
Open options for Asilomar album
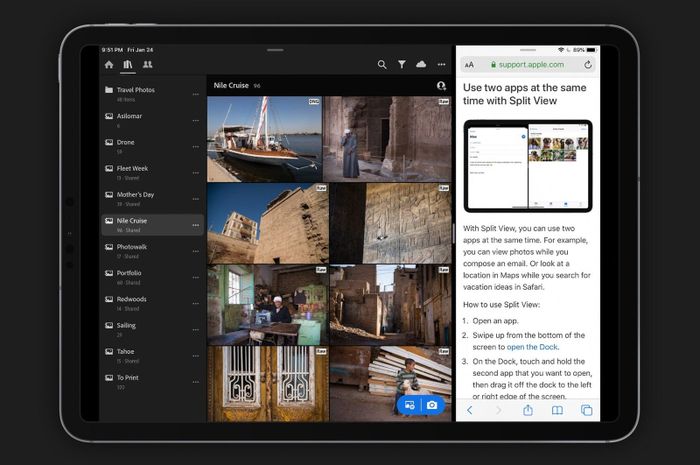click(x=196, y=121)
